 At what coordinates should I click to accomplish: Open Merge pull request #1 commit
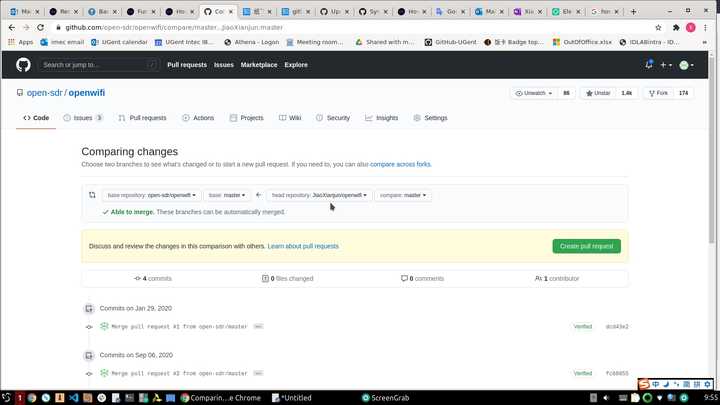(x=180, y=327)
